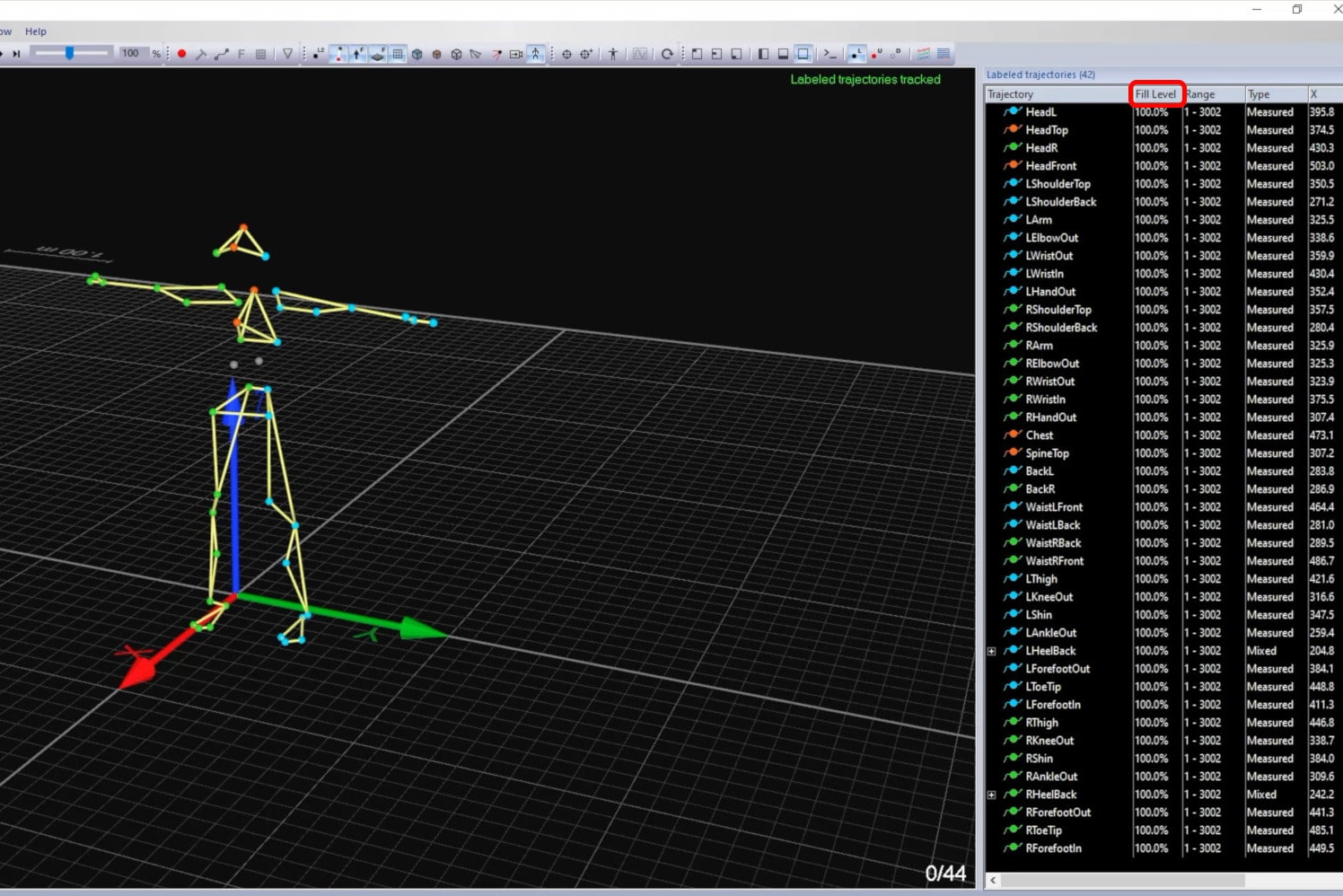Select the HeadTop trajectory in list

tap(1046, 130)
